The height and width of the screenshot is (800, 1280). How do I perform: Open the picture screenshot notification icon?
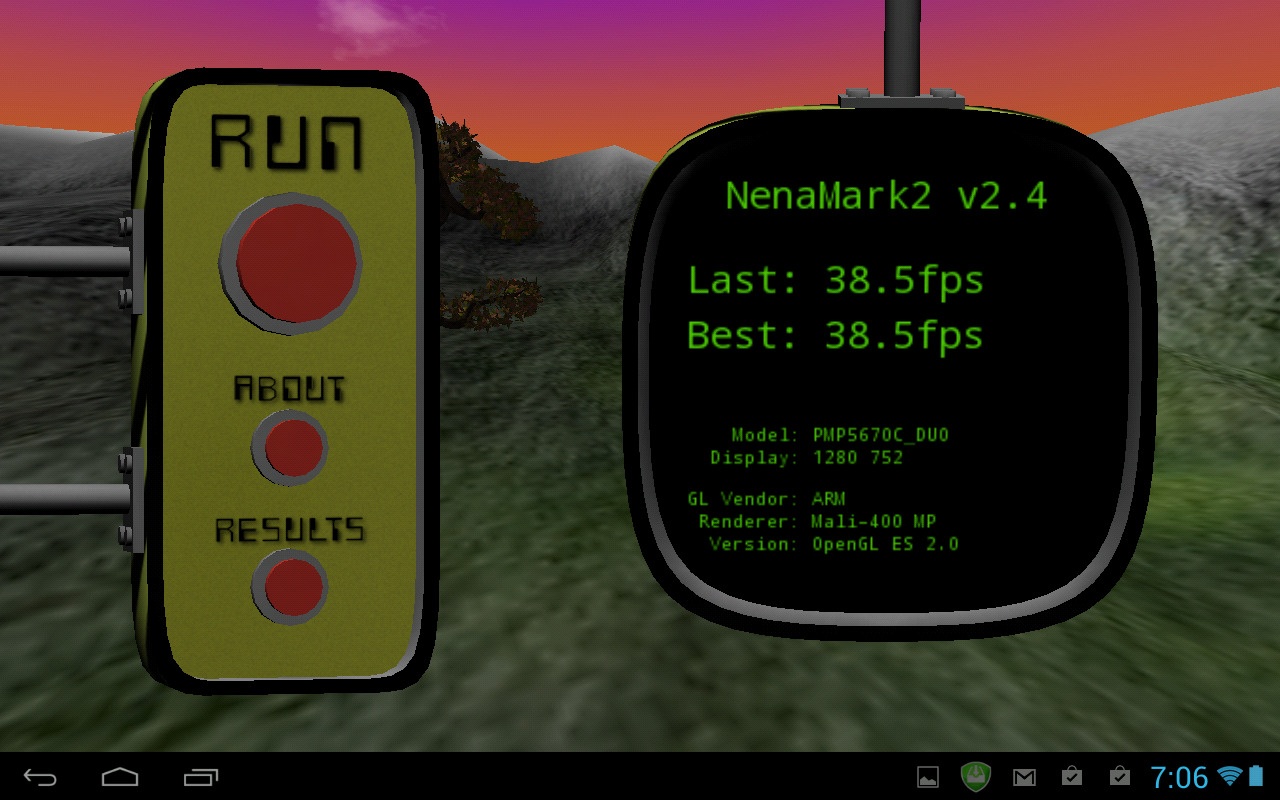pyautogui.click(x=928, y=777)
